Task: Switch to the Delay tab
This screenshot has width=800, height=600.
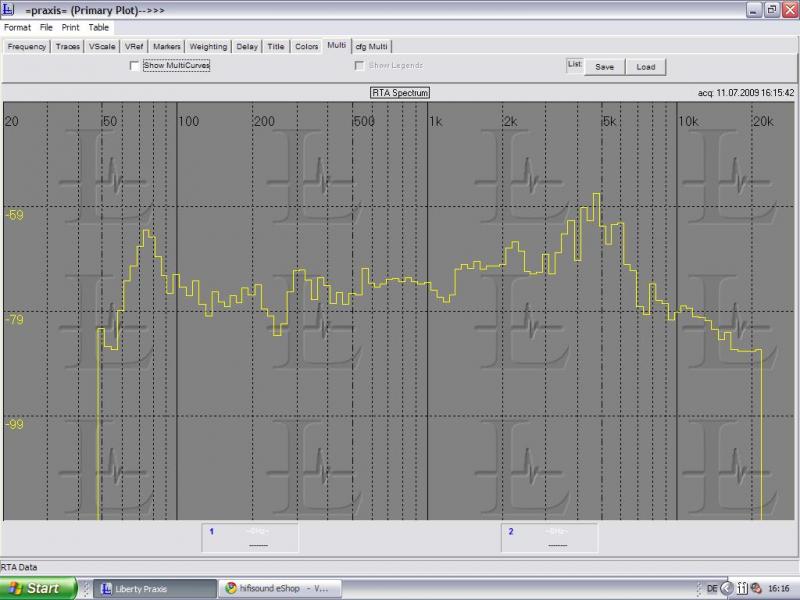Action: [x=247, y=46]
